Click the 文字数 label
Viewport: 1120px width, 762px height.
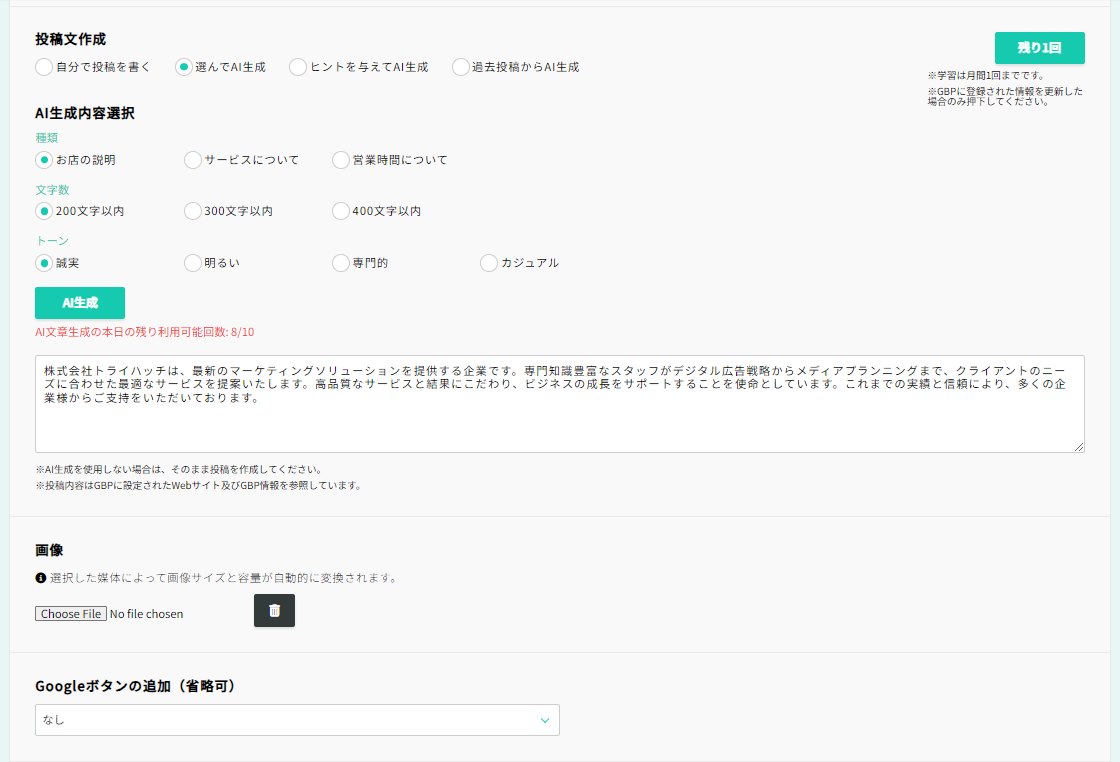tap(52, 190)
